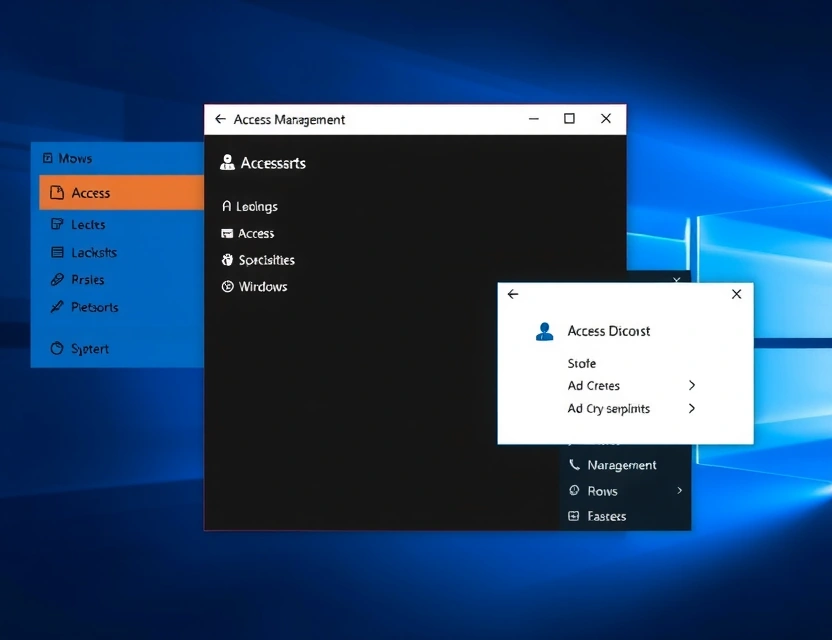832x640 pixels.
Task: Click the icon beside Rows
Action: (574, 490)
